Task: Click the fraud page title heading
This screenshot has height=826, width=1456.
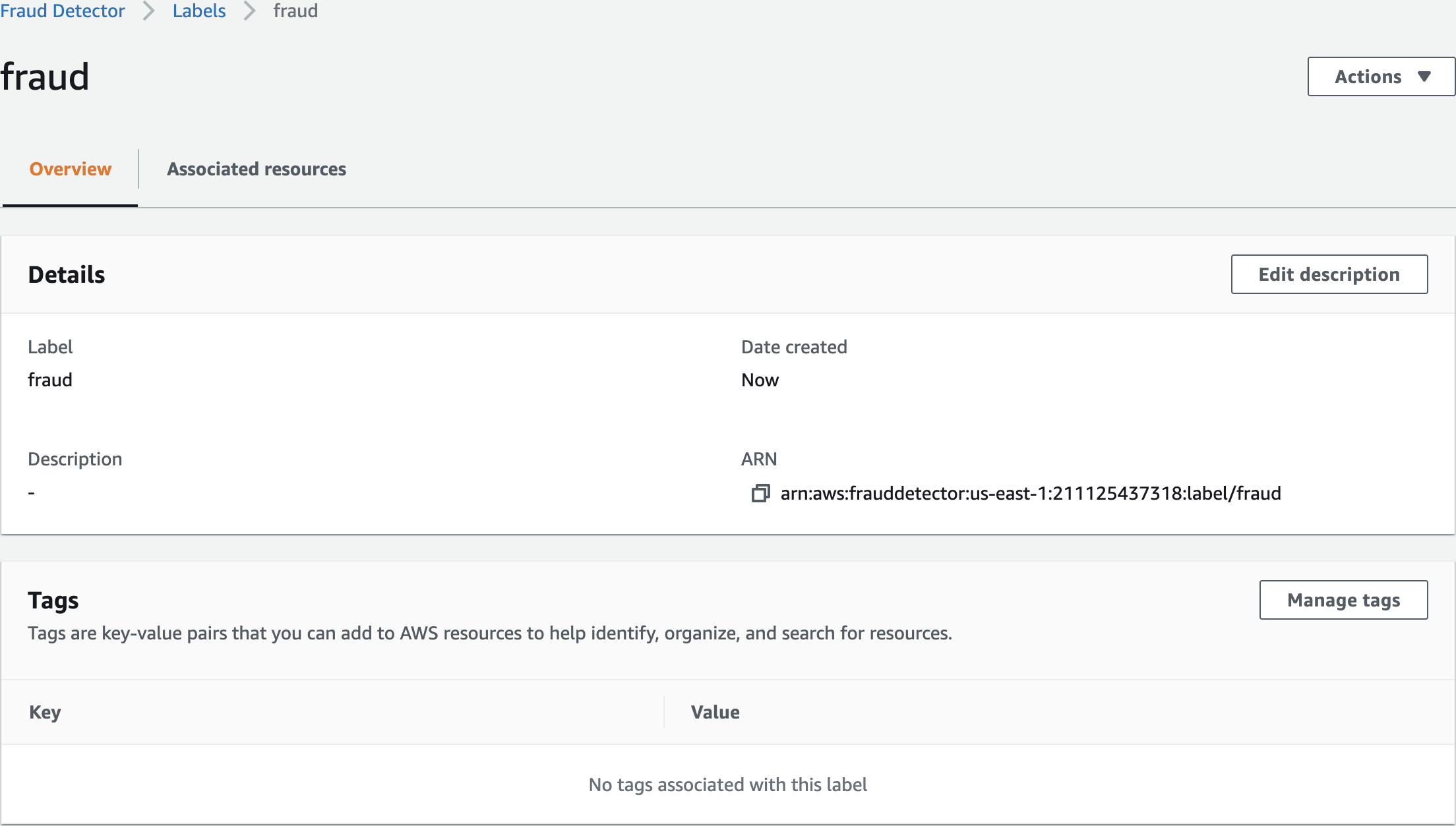Action: 45,76
